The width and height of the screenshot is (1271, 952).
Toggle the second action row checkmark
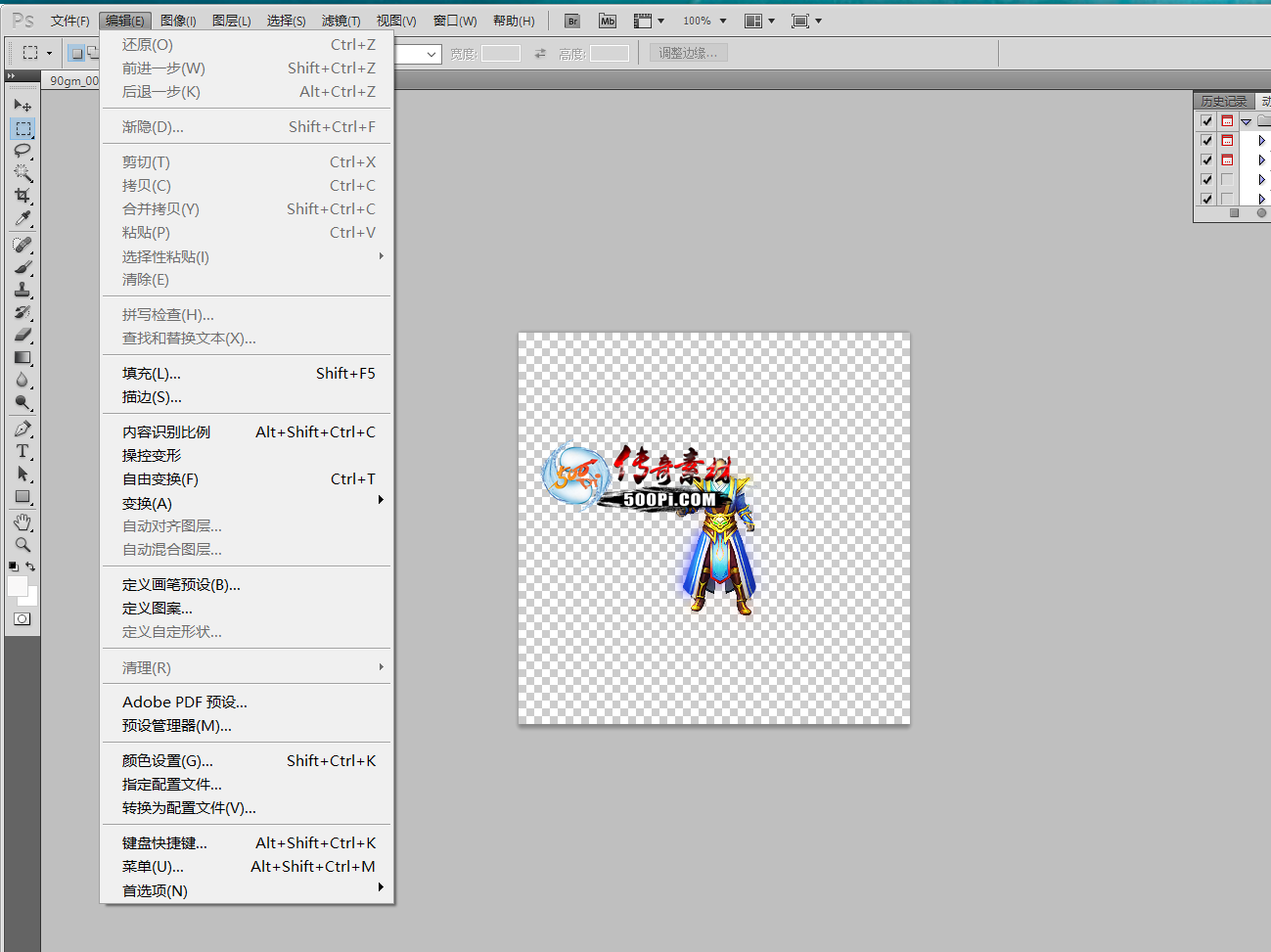[1206, 141]
